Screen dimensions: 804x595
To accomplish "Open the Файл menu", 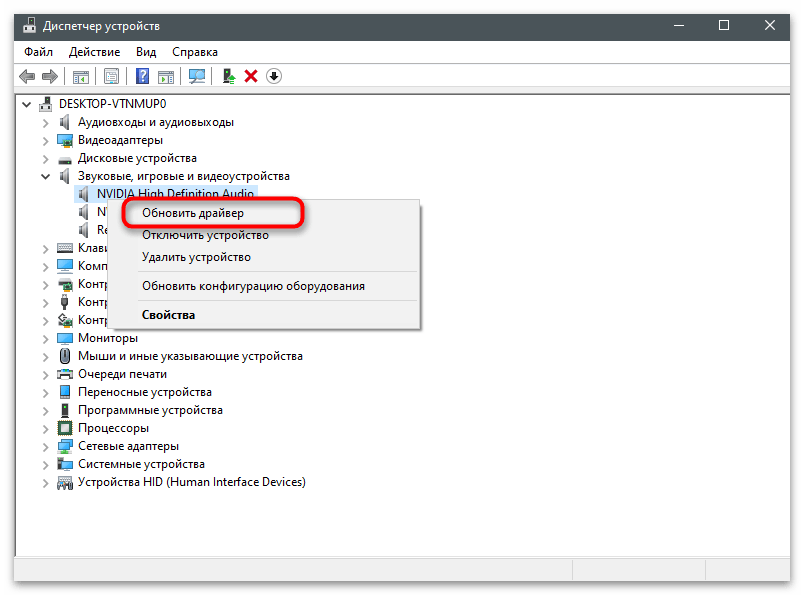I will 38,52.
